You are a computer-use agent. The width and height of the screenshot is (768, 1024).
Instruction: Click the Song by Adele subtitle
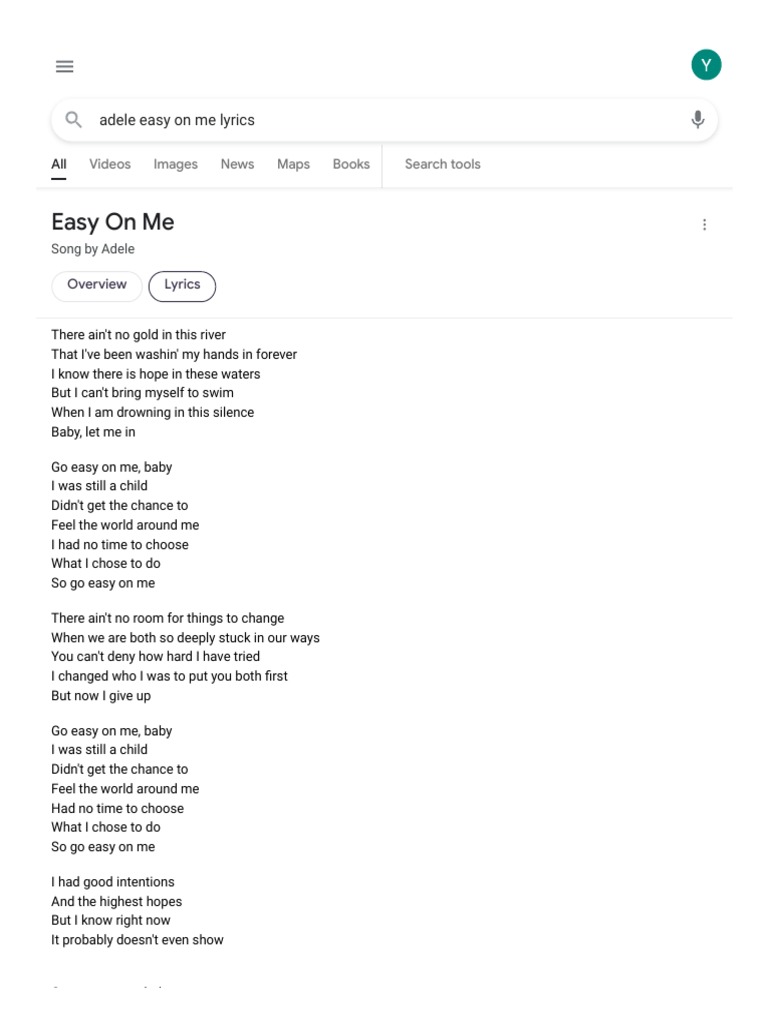93,249
